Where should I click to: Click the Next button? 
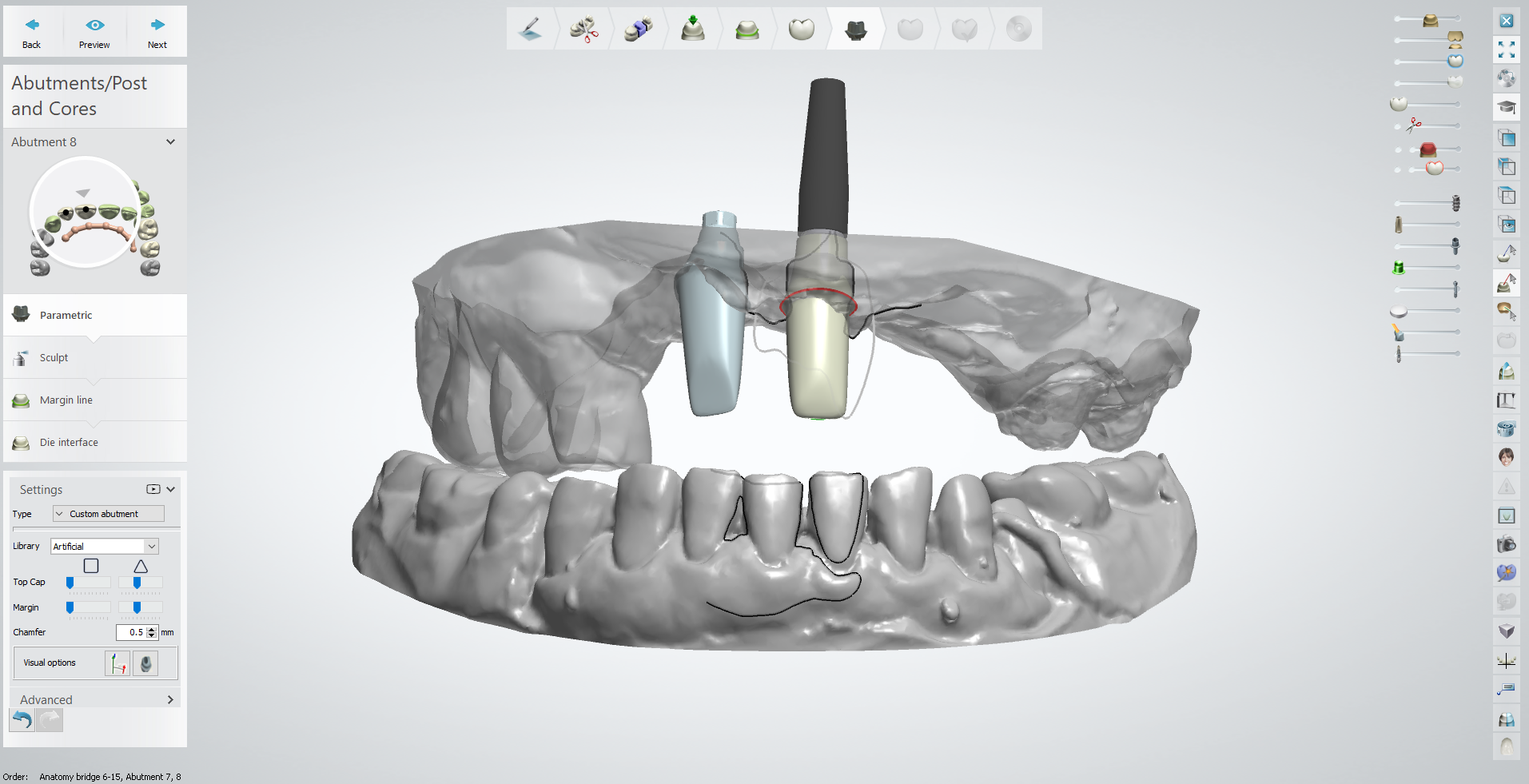click(x=157, y=32)
